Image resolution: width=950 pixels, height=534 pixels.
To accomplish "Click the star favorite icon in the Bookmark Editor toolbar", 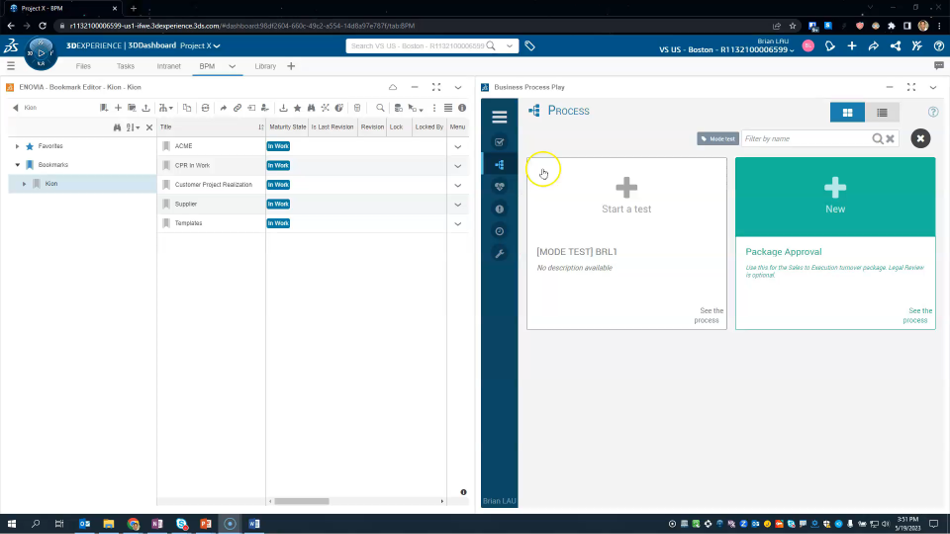I will point(297,108).
